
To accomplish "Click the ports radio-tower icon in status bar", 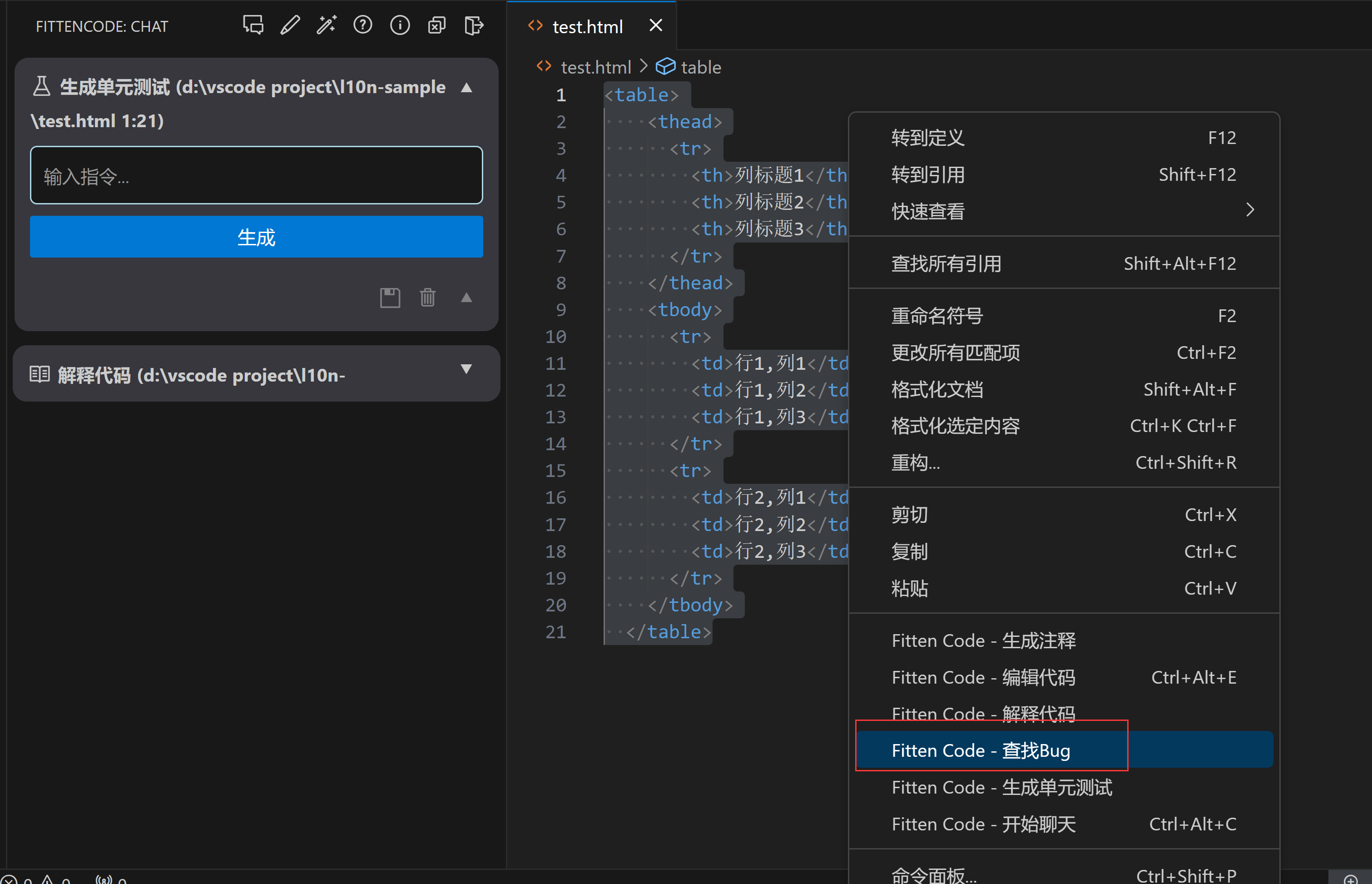I will tap(106, 879).
